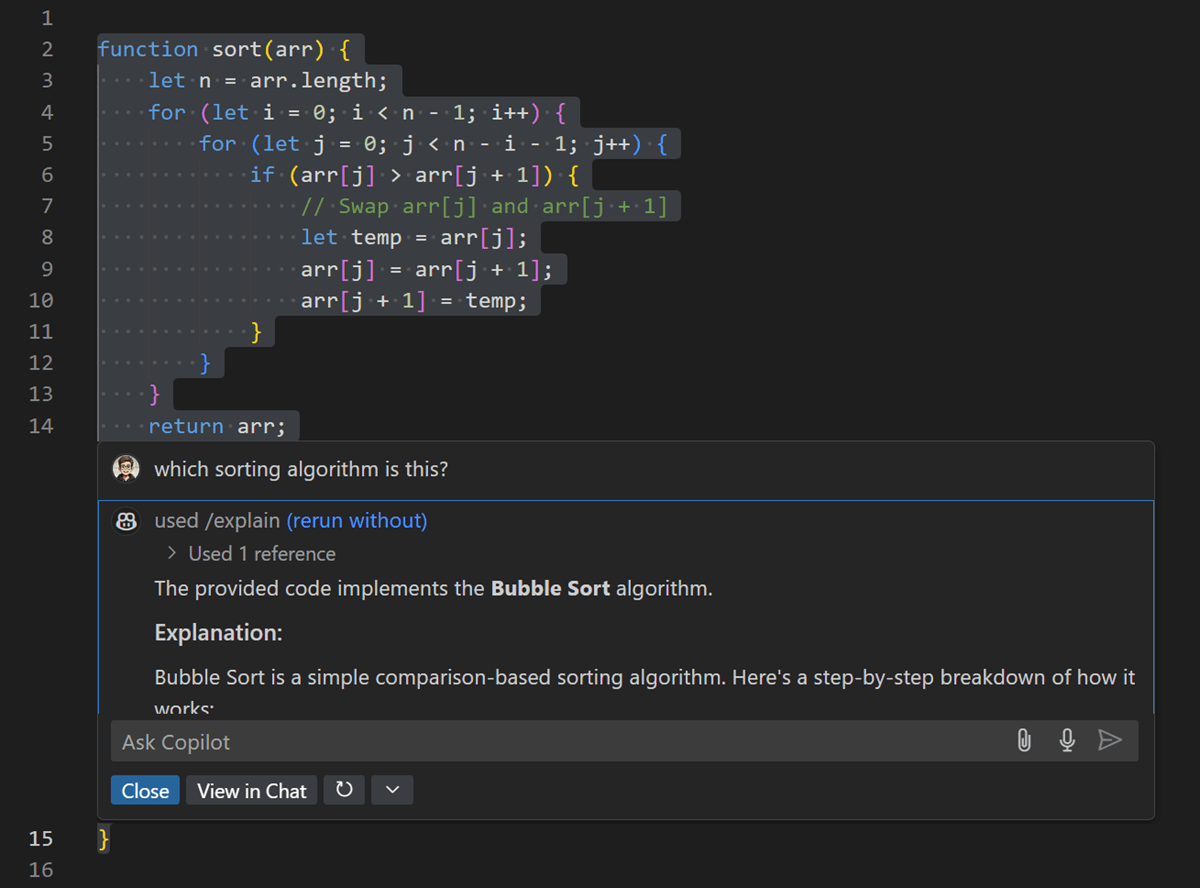Start voice input with the microphone icon
The image size is (1200, 888).
(x=1066, y=740)
